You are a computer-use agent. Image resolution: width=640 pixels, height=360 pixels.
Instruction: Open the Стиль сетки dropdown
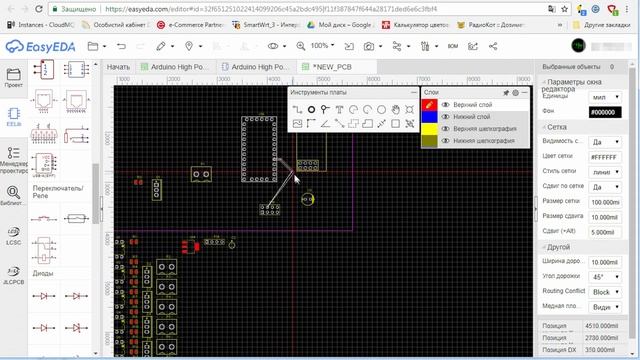coord(605,172)
